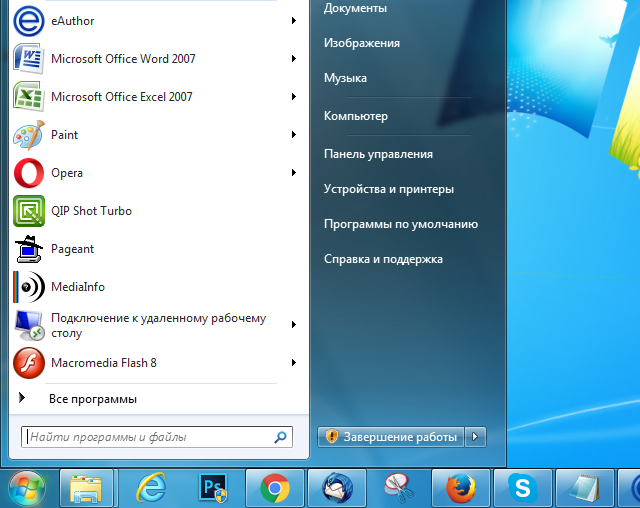
Task: Select the MediaInfo program label
Action: 78,287
